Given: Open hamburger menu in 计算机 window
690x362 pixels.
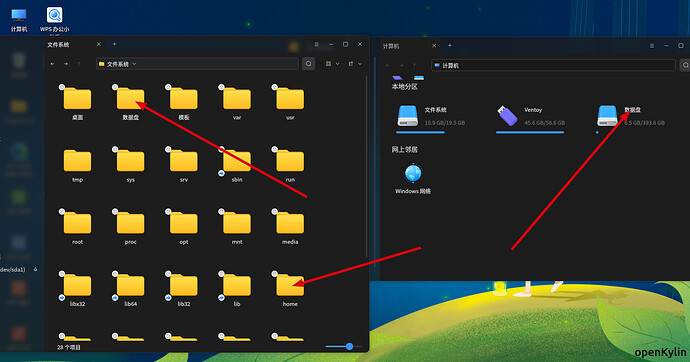Looking at the screenshot, I should coord(652,46).
